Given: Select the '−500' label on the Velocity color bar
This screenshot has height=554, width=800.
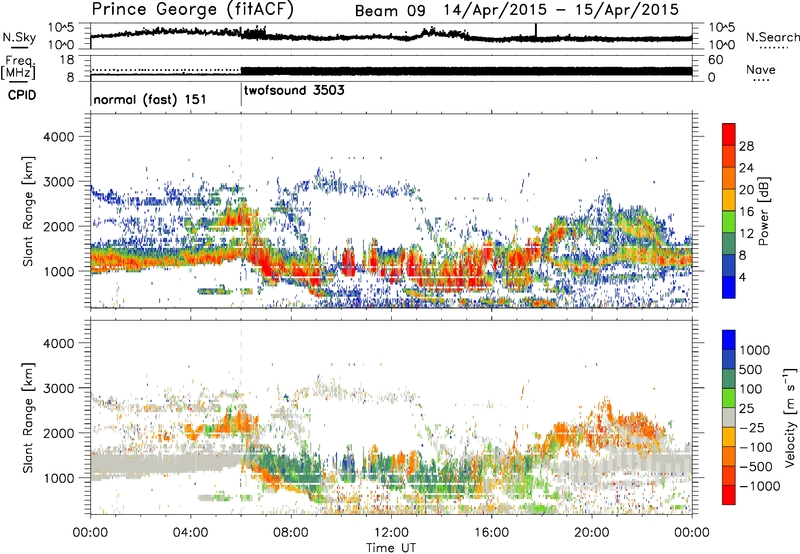Looking at the screenshot, I should [x=756, y=467].
